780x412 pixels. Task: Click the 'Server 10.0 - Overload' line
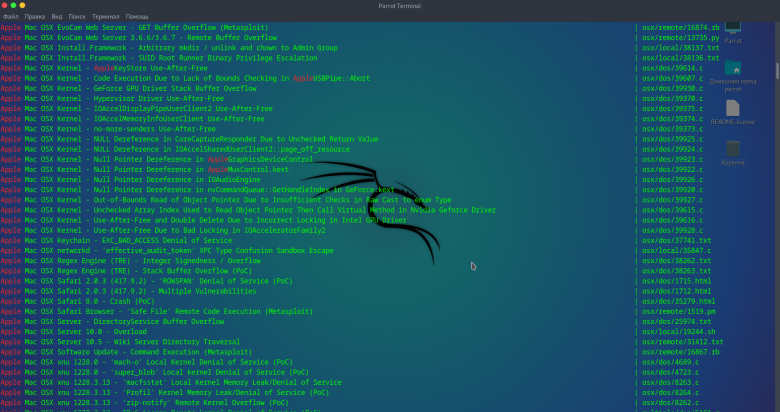pos(74,331)
